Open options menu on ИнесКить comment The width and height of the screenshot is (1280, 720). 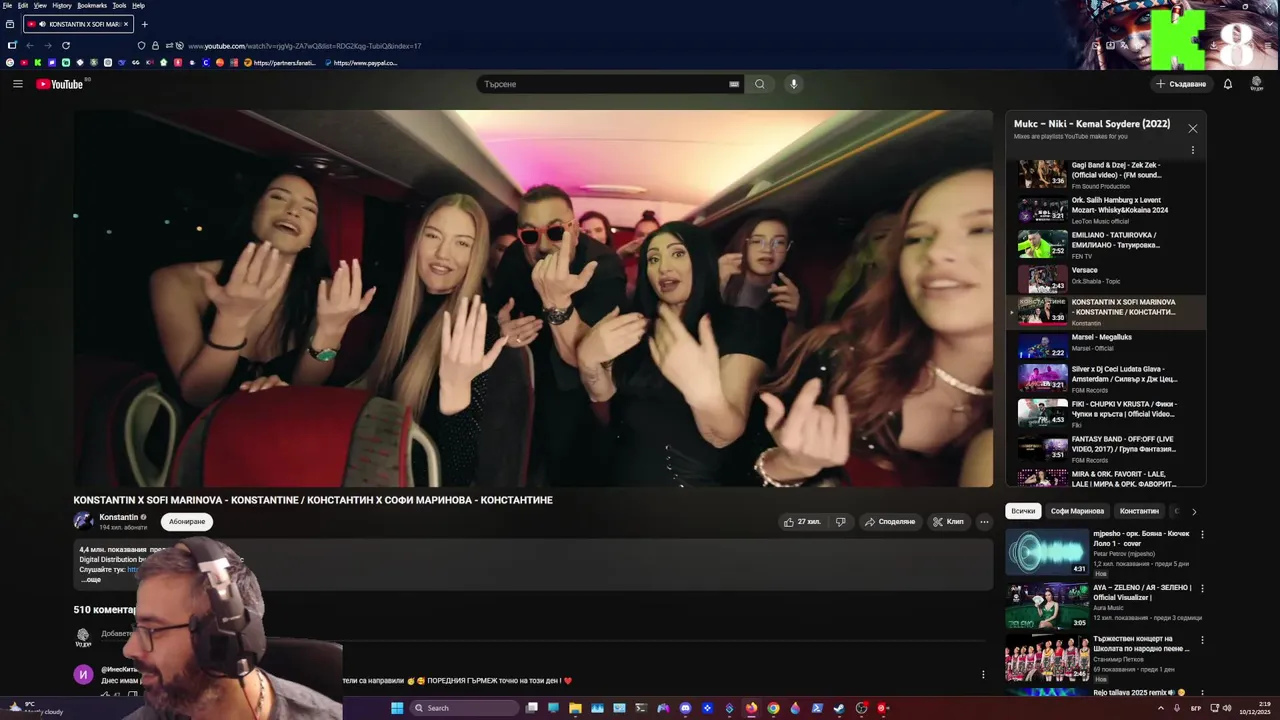click(x=983, y=674)
